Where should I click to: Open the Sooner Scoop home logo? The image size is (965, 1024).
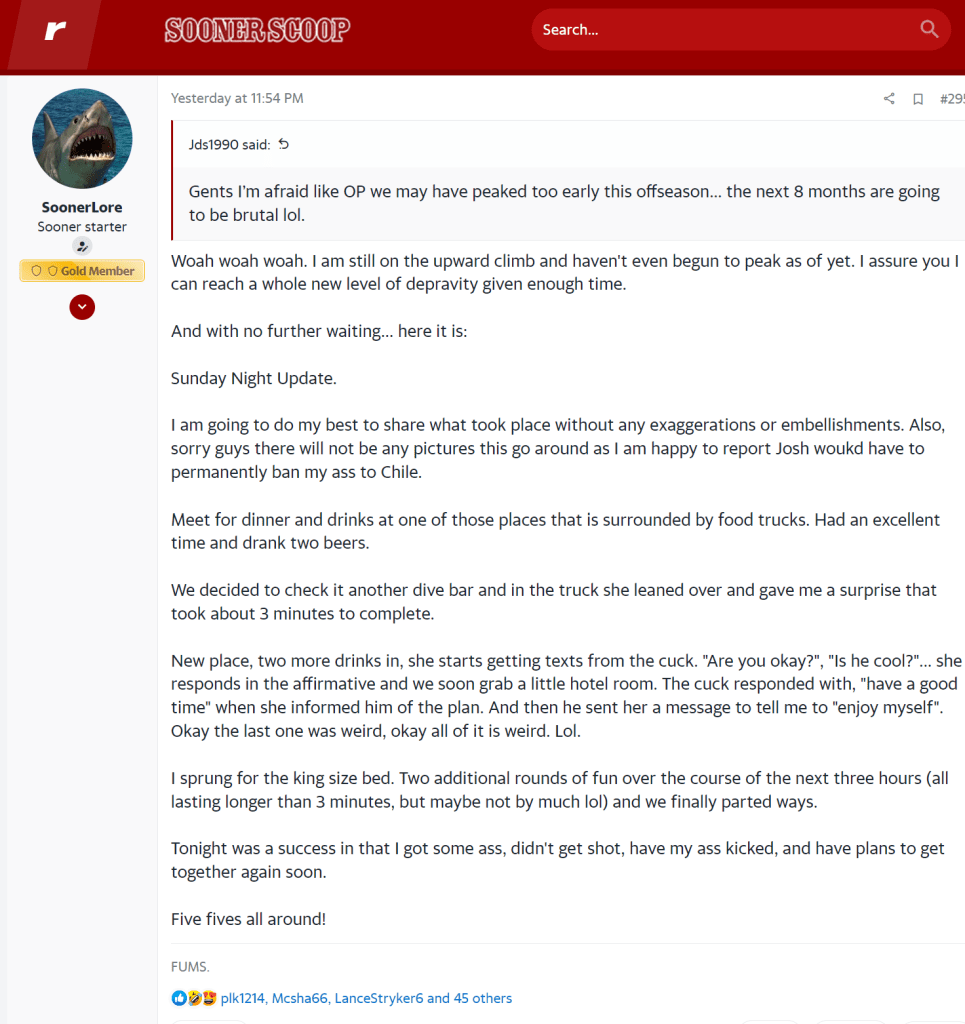click(x=257, y=30)
